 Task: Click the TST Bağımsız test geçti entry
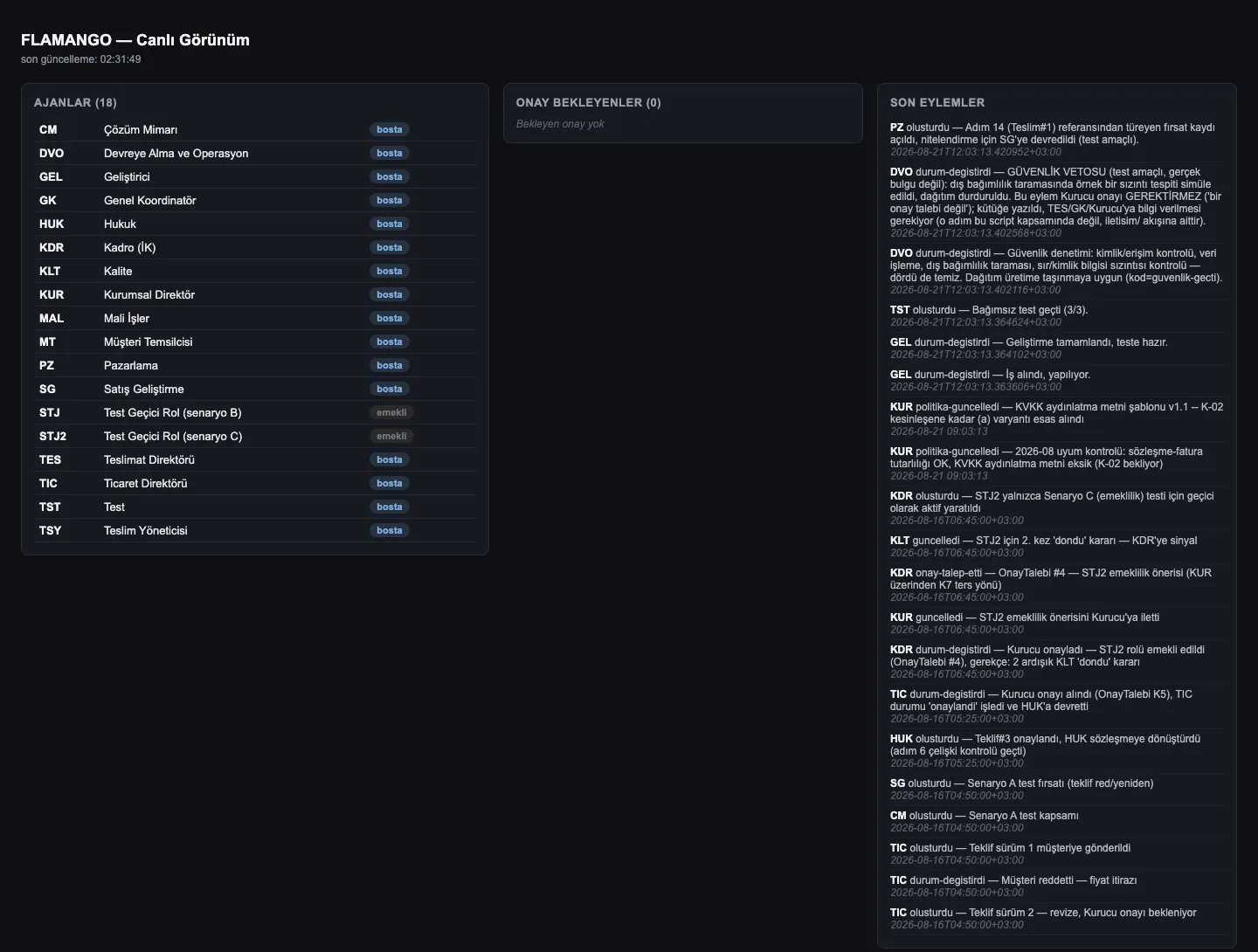click(1057, 315)
